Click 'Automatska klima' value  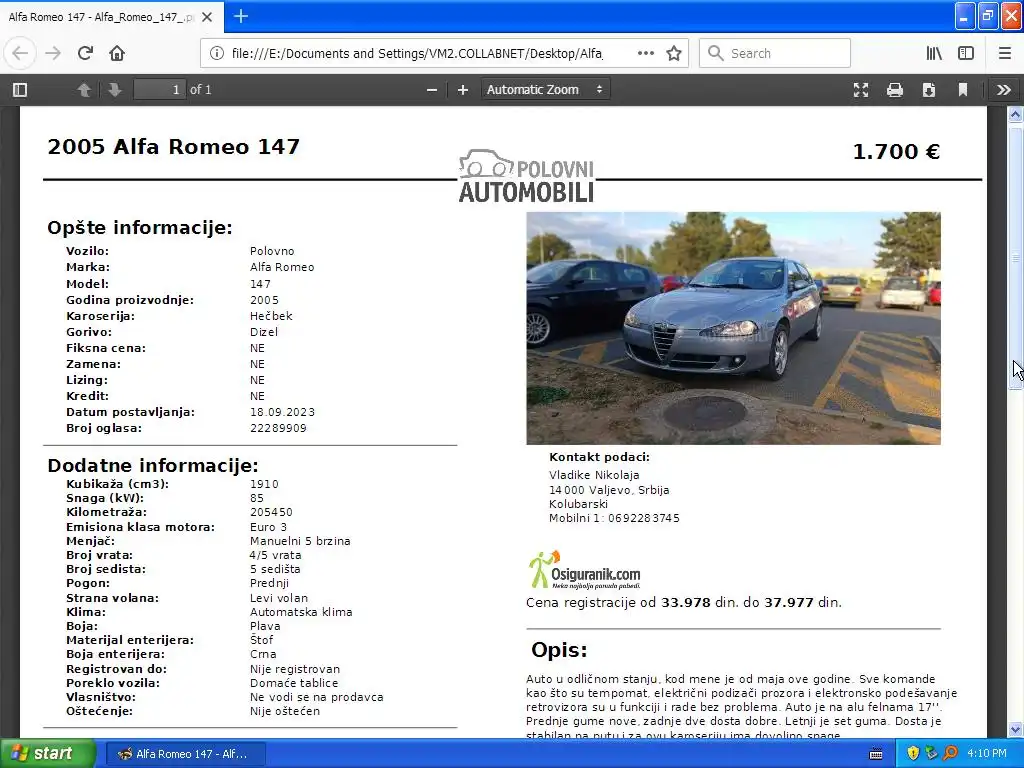click(x=301, y=613)
